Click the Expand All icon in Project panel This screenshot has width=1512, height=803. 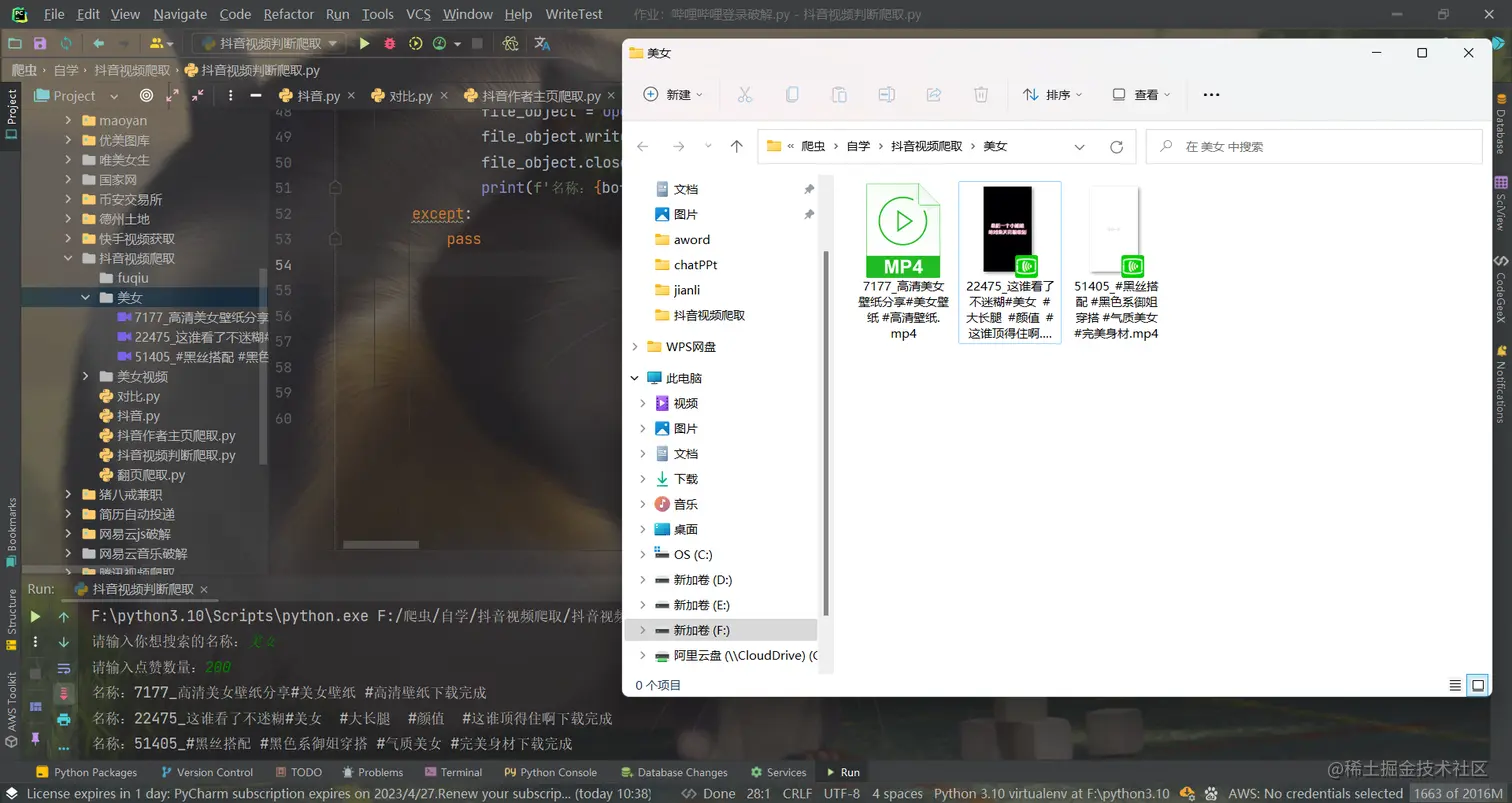pyautogui.click(x=173, y=96)
